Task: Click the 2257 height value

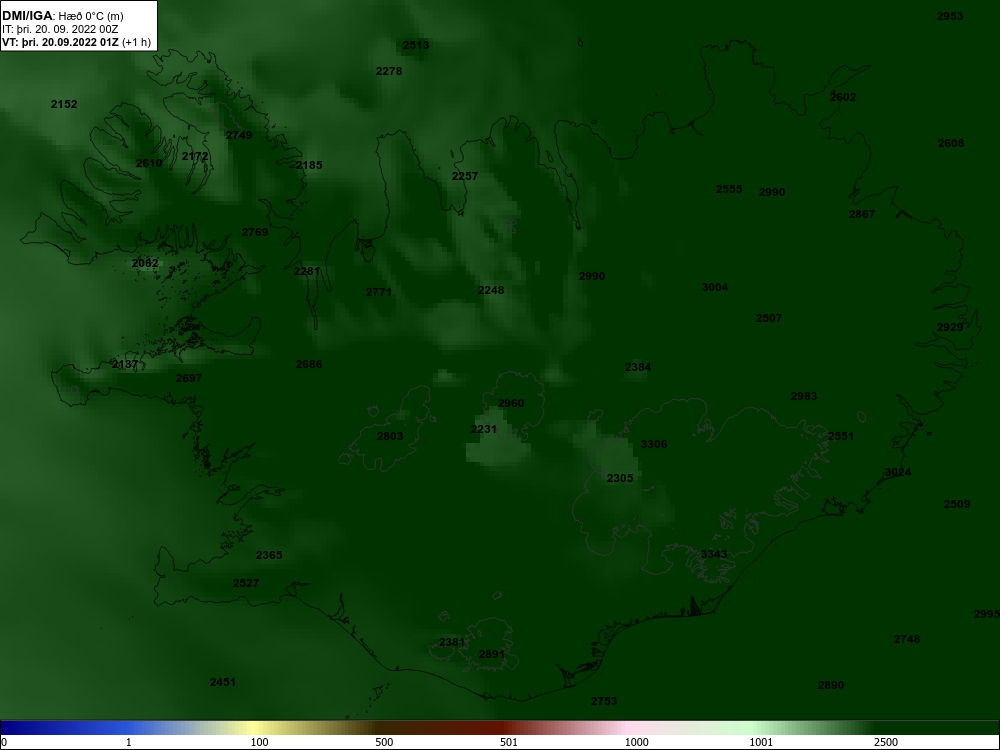Action: (x=465, y=176)
